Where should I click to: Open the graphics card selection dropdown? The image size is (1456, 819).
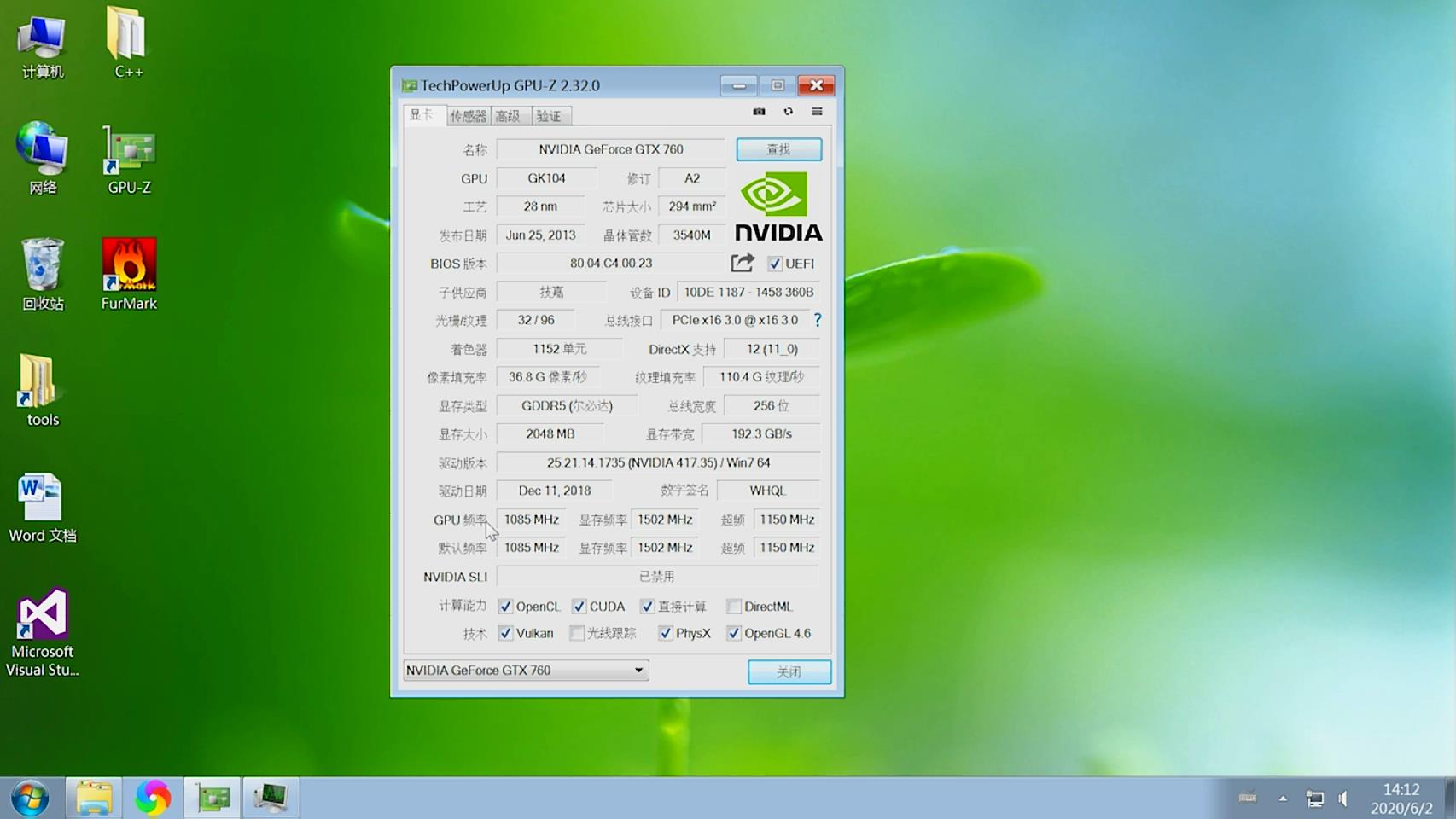637,671
